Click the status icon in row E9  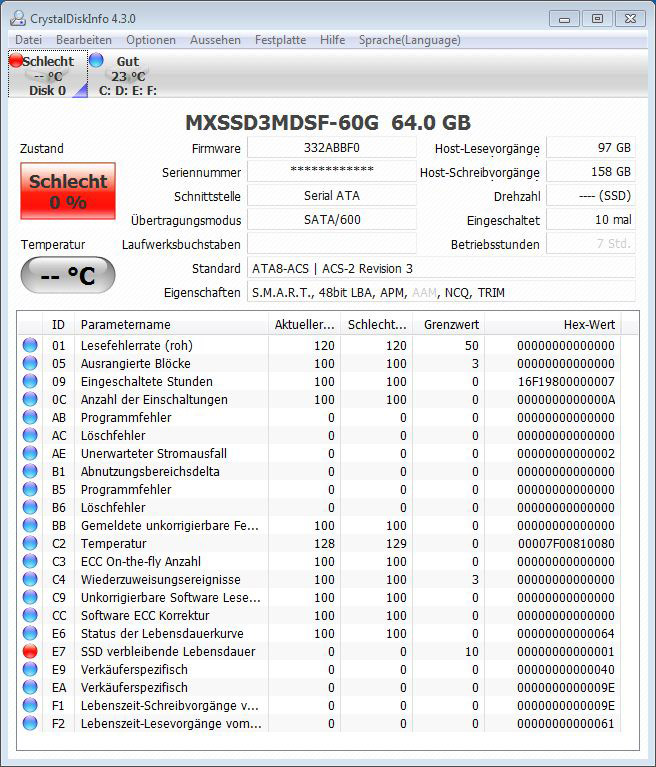(30, 669)
